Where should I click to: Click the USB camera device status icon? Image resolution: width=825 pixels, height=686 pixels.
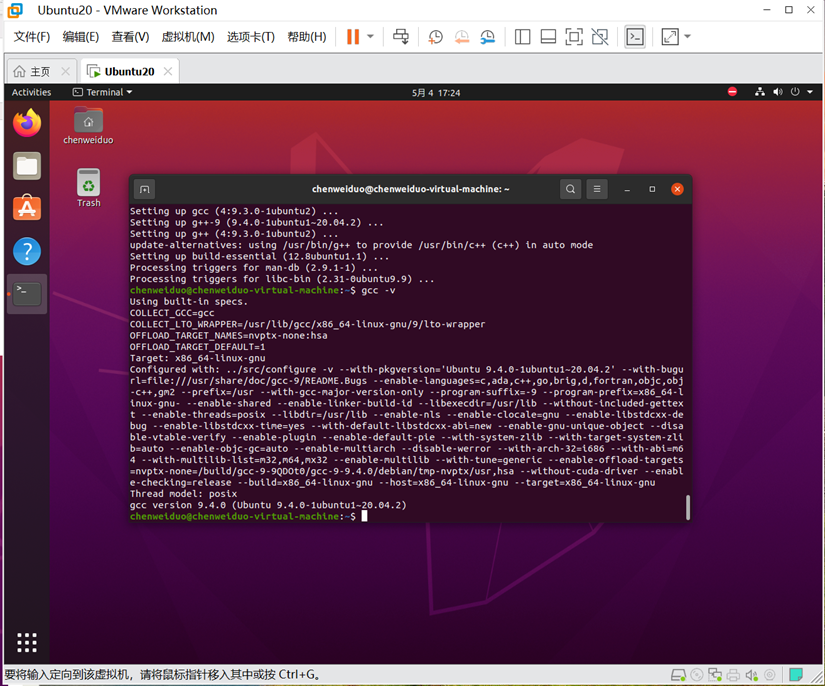[x=770, y=675]
